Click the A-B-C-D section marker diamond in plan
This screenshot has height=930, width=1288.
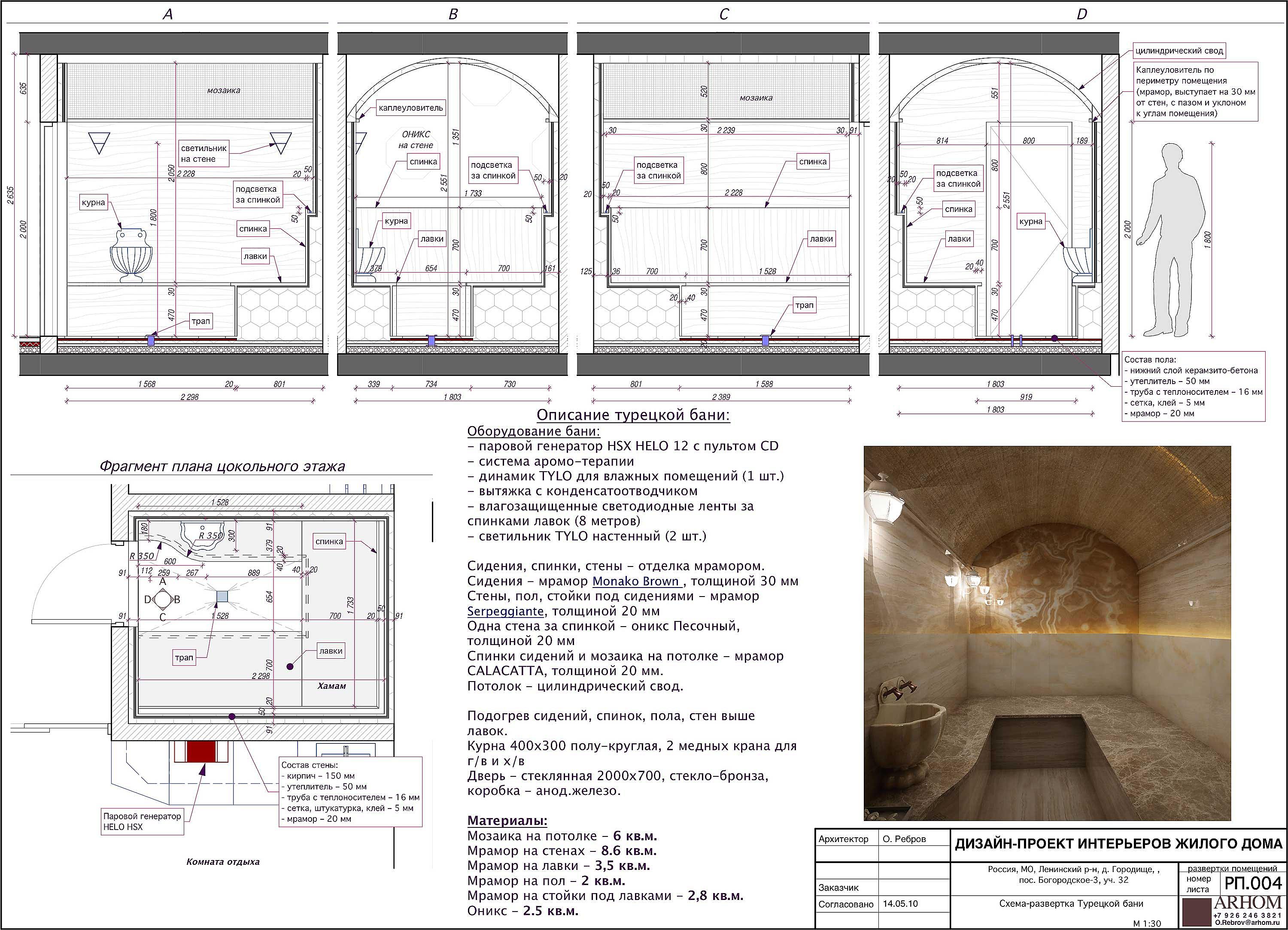coord(162,599)
